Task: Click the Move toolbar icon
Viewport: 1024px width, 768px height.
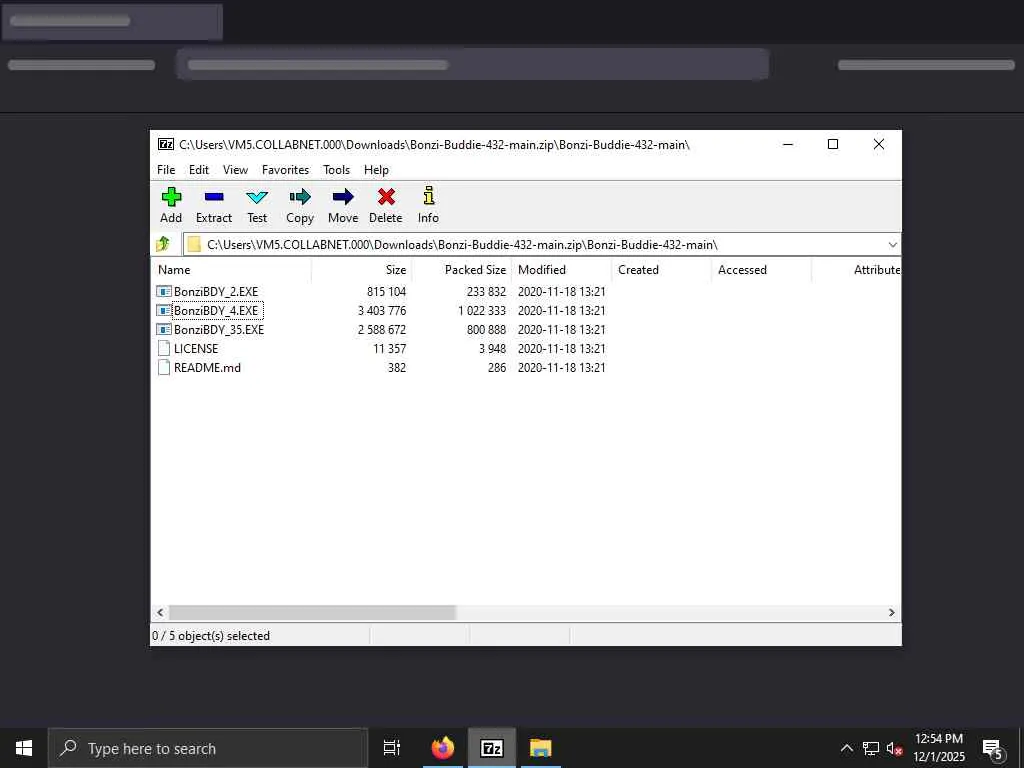Action: pos(343,197)
